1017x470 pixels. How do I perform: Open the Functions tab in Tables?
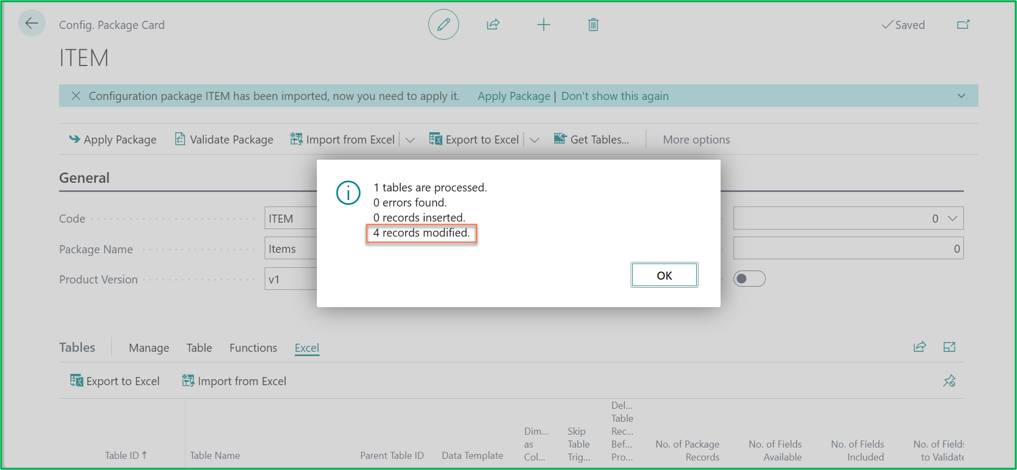(253, 348)
